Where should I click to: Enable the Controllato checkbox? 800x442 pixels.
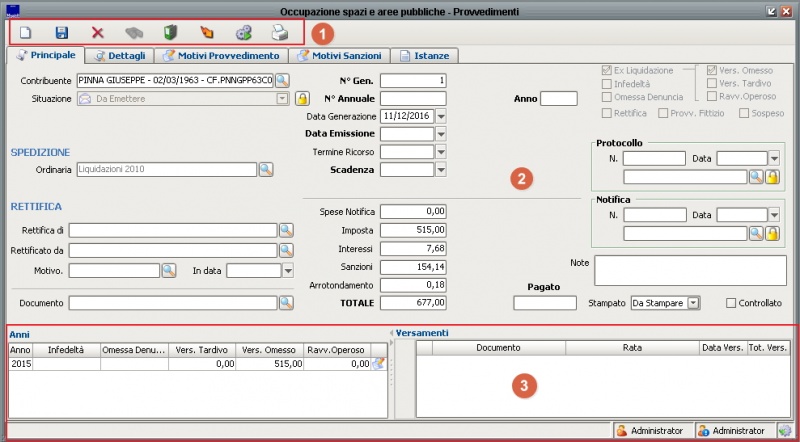(x=731, y=302)
